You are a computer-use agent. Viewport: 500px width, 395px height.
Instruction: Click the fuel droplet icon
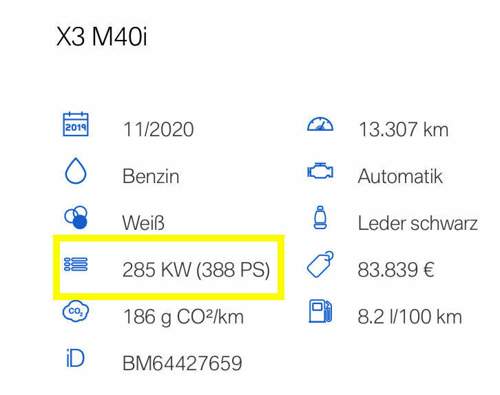coord(76,171)
